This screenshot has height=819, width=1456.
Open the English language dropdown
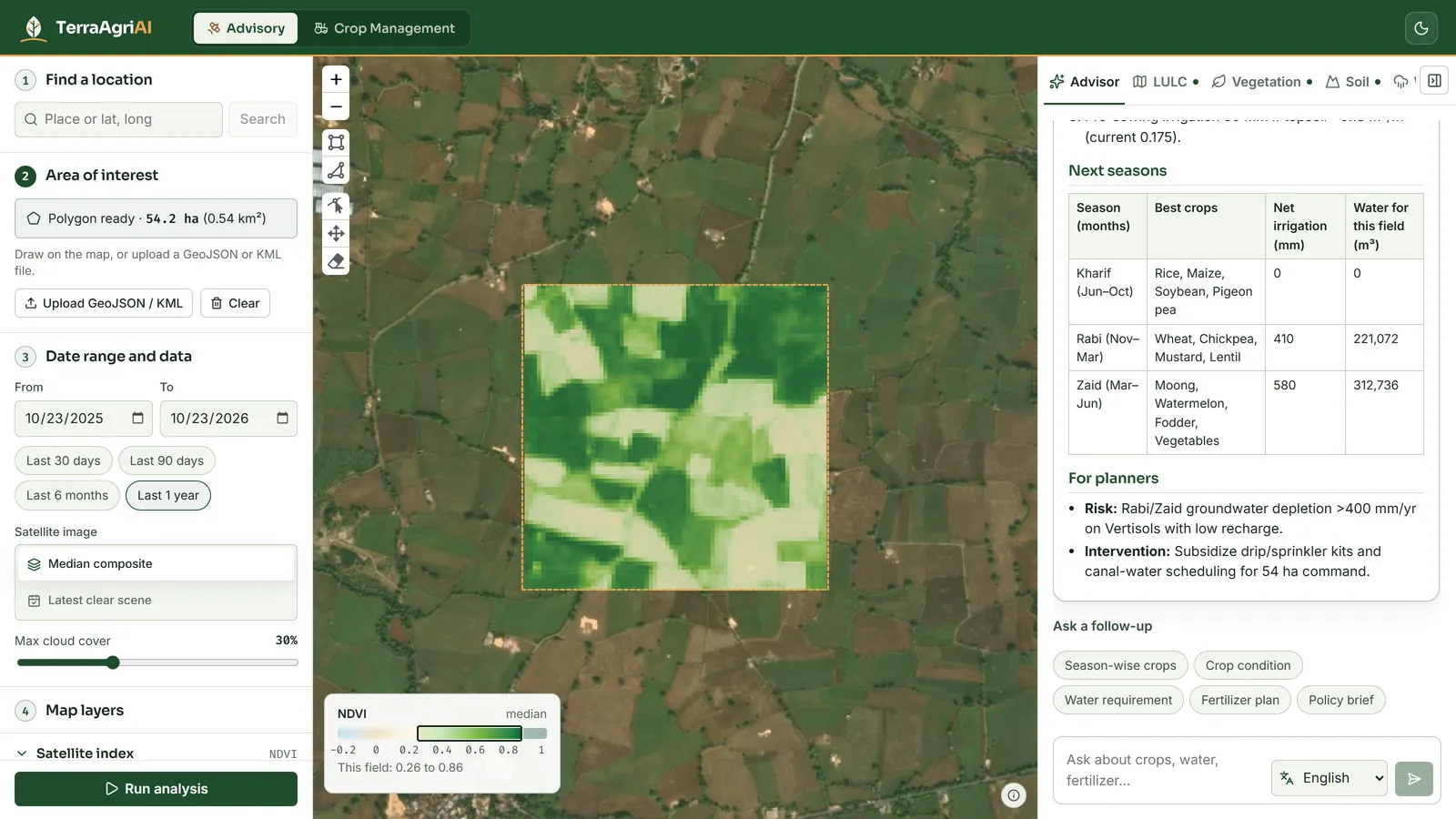(x=1330, y=778)
